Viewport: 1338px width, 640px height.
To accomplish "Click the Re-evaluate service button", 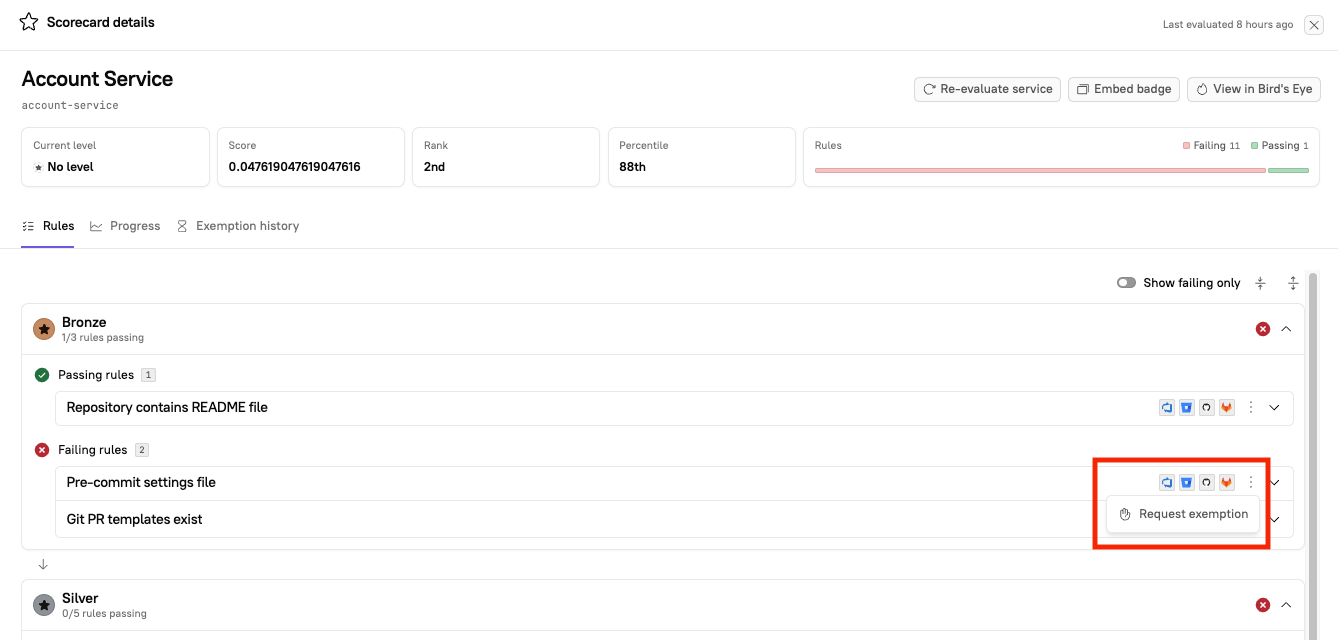I will pos(988,89).
